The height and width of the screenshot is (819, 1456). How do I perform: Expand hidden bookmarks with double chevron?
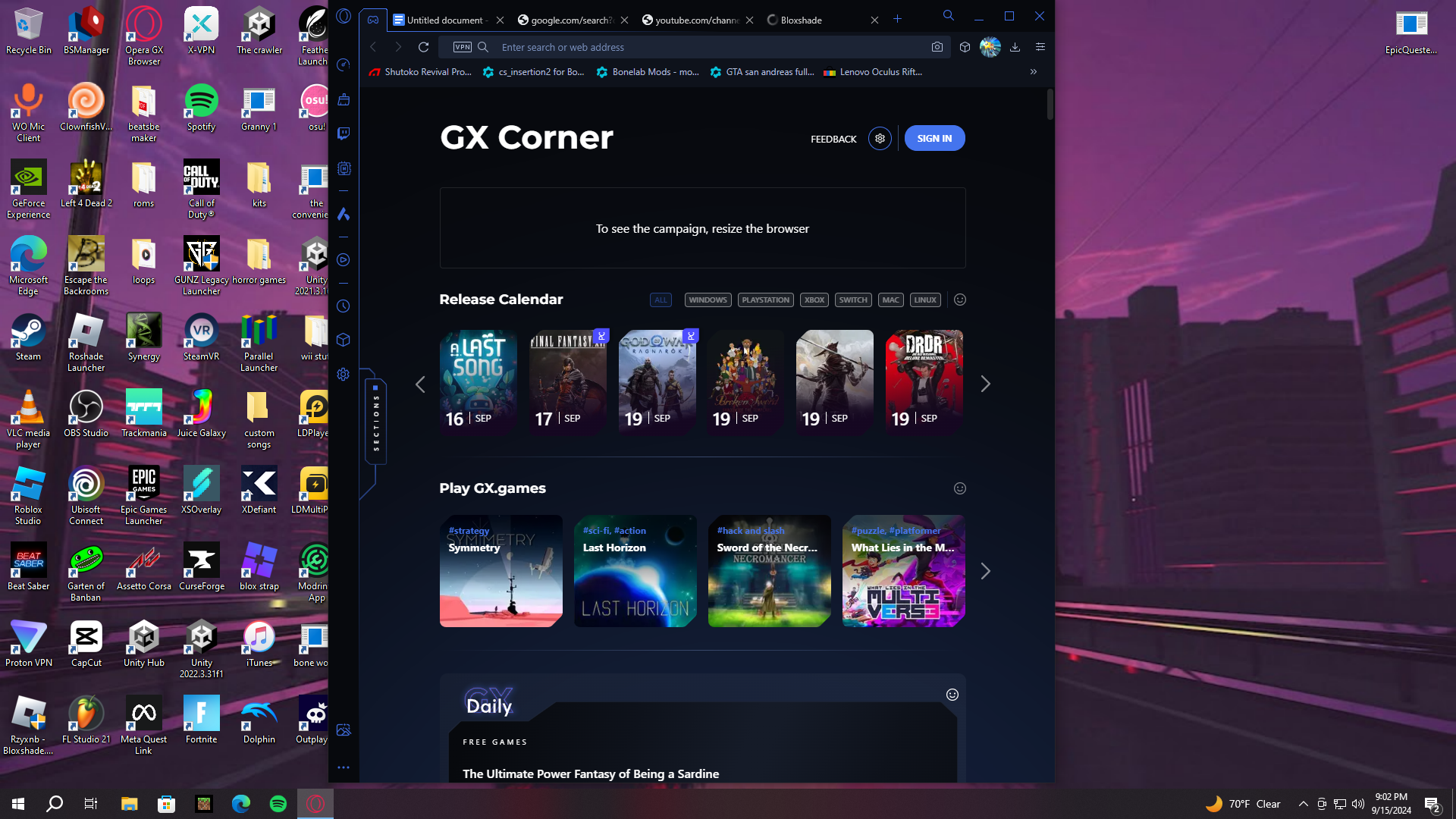coord(1033,72)
